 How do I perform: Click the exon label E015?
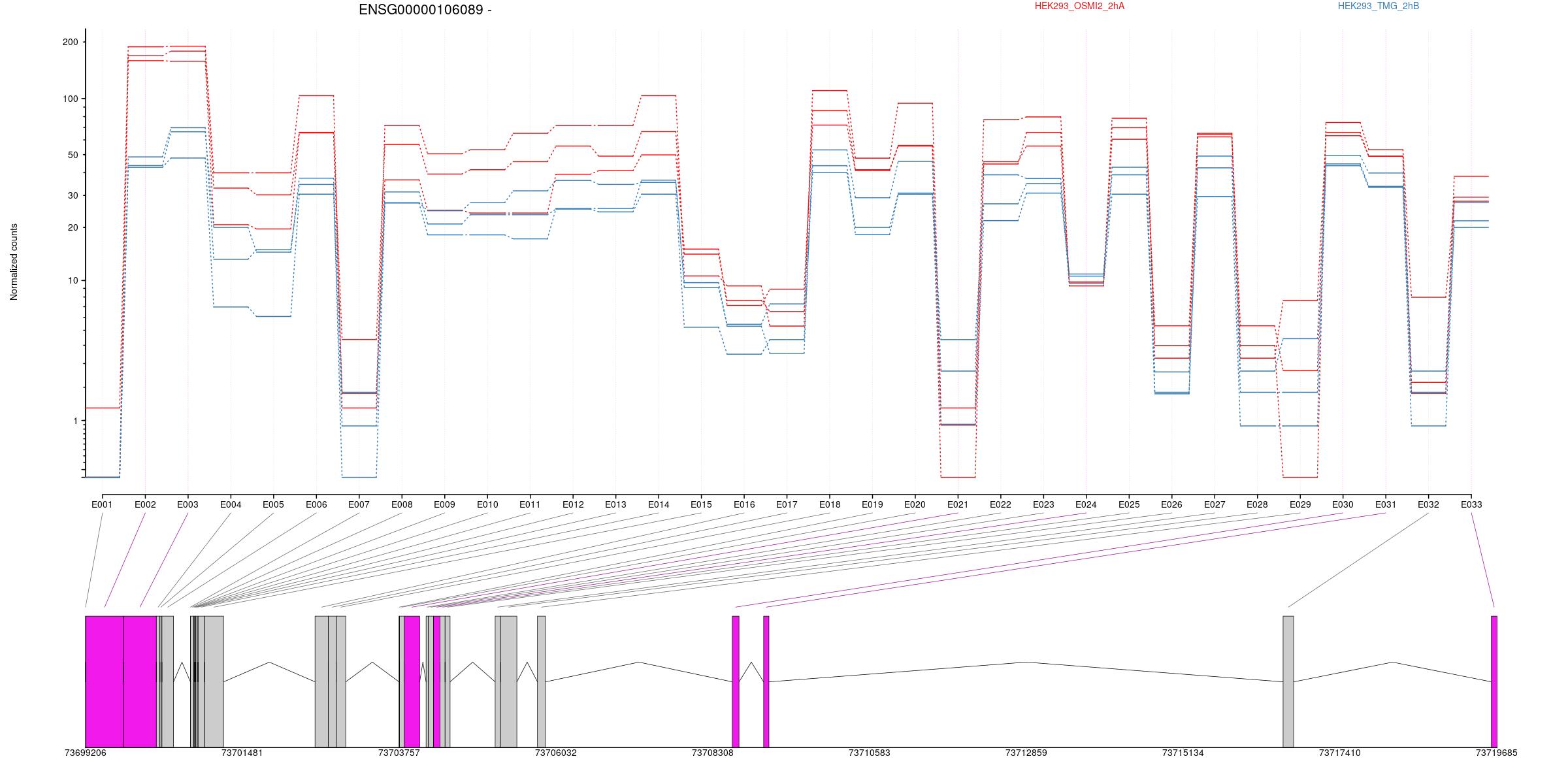tap(701, 504)
